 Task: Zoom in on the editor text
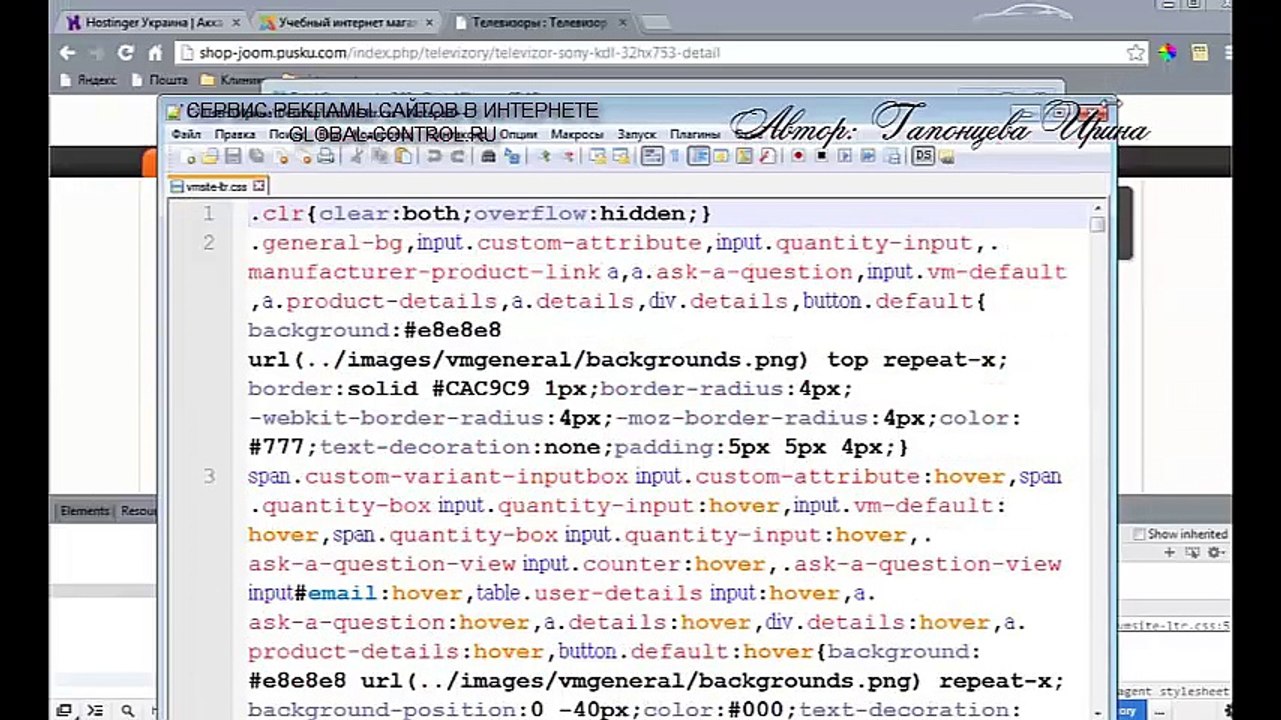(543, 156)
